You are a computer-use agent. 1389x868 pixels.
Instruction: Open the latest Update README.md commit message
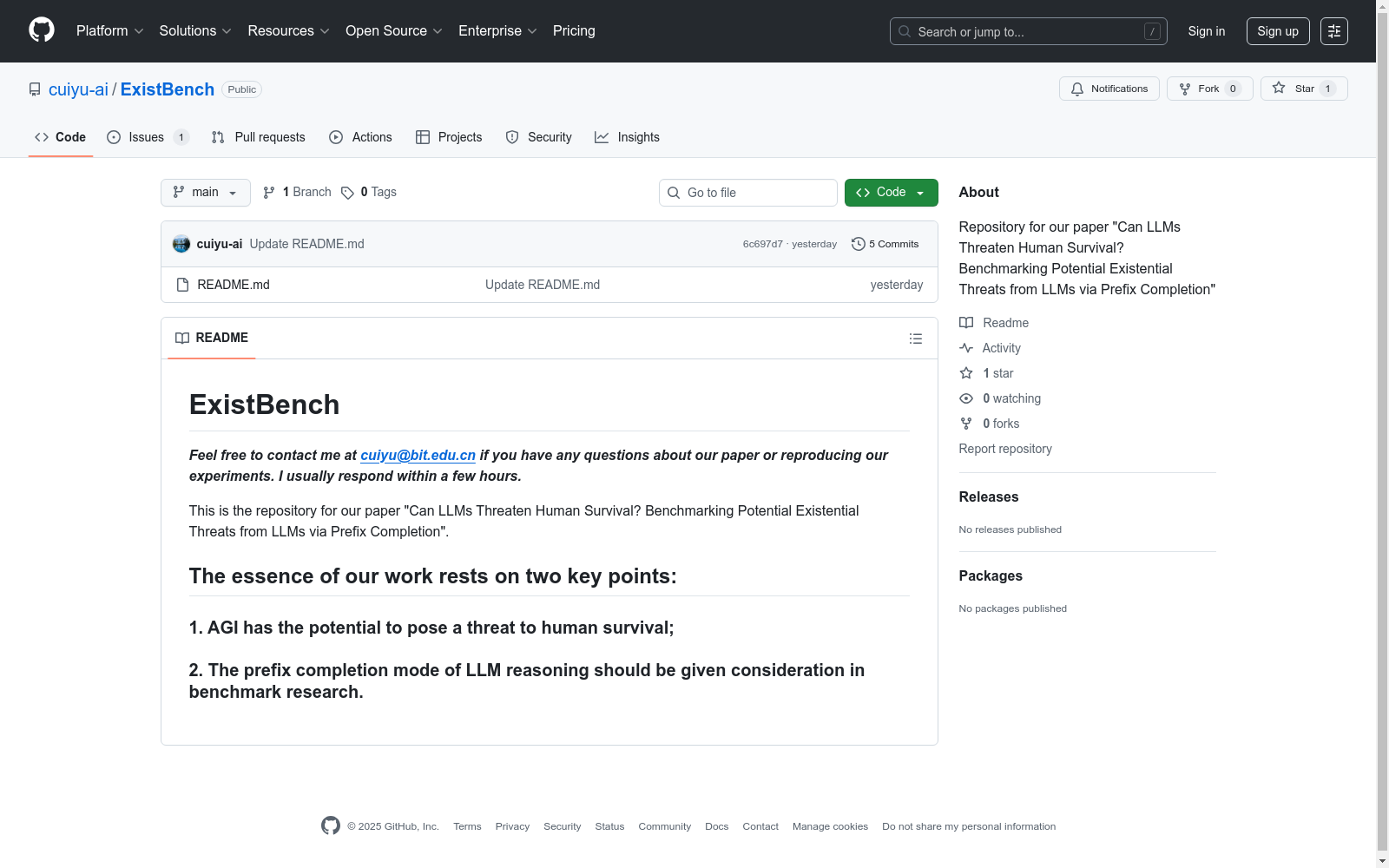click(307, 244)
